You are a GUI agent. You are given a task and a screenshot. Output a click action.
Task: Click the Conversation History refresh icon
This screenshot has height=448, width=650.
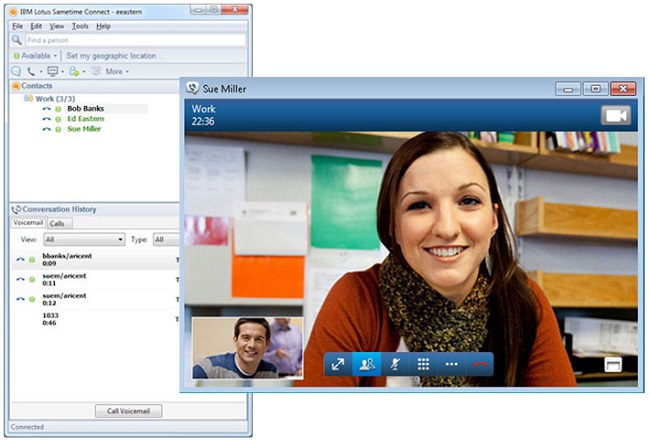[17, 209]
